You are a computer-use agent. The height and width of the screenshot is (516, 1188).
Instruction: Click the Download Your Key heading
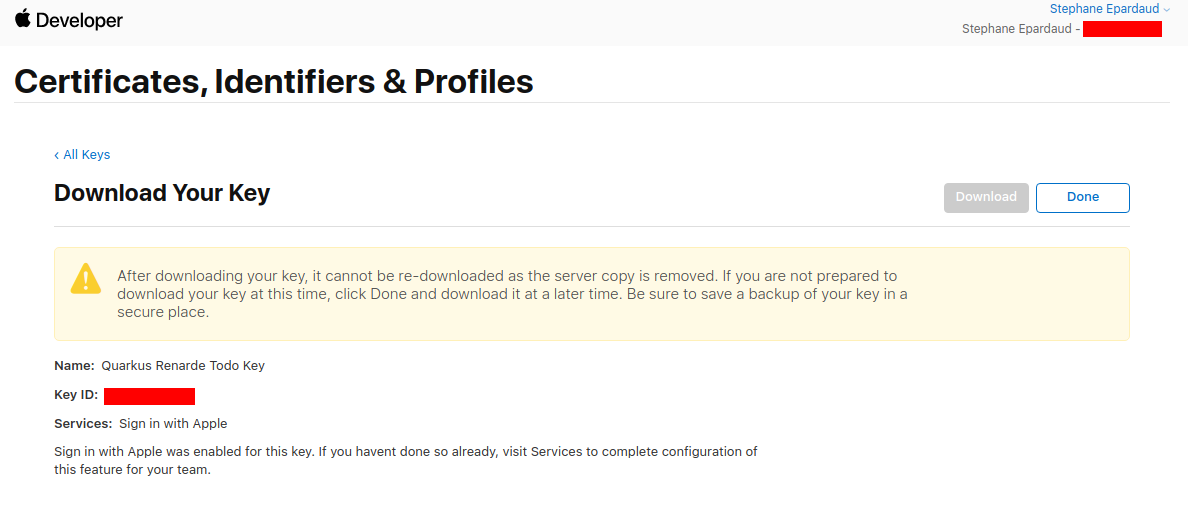(162, 193)
